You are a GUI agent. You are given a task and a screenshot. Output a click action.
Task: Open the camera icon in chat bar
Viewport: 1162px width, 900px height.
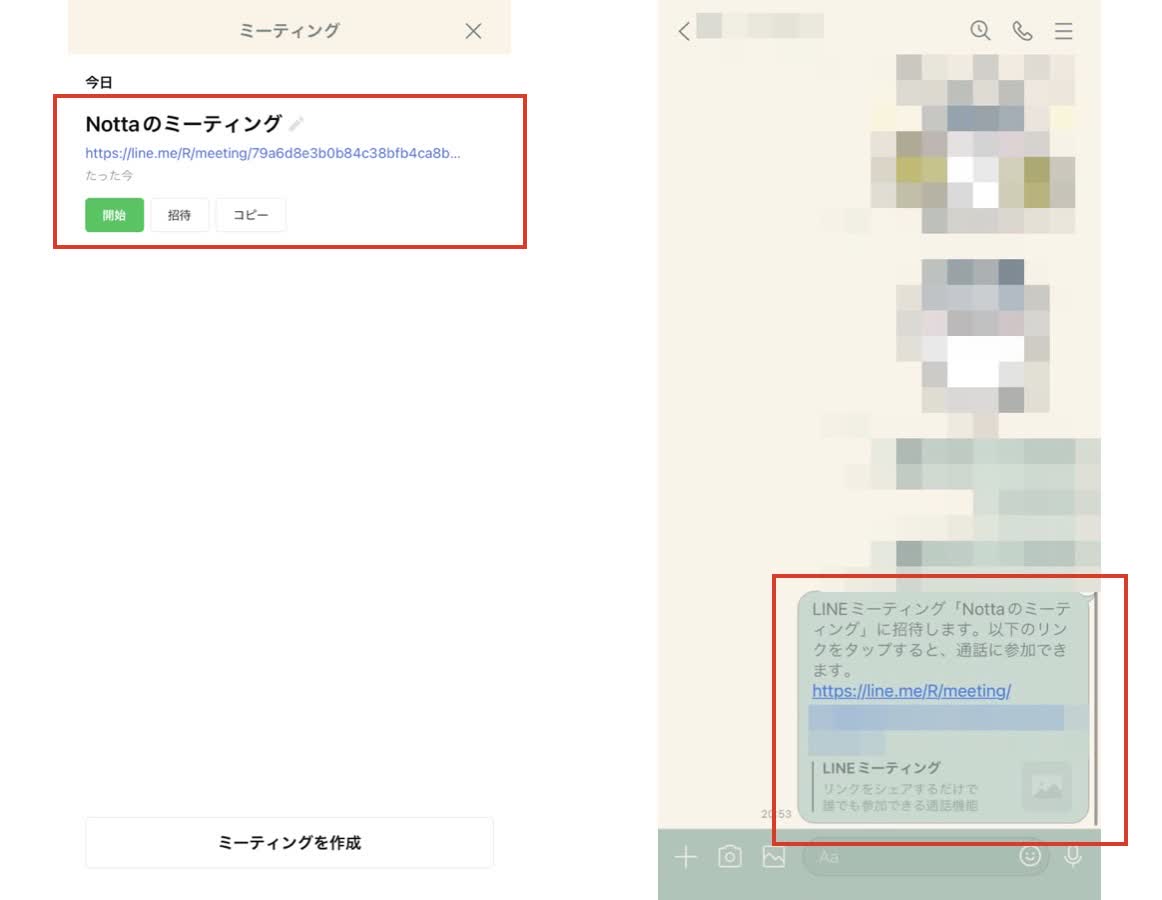pos(729,857)
